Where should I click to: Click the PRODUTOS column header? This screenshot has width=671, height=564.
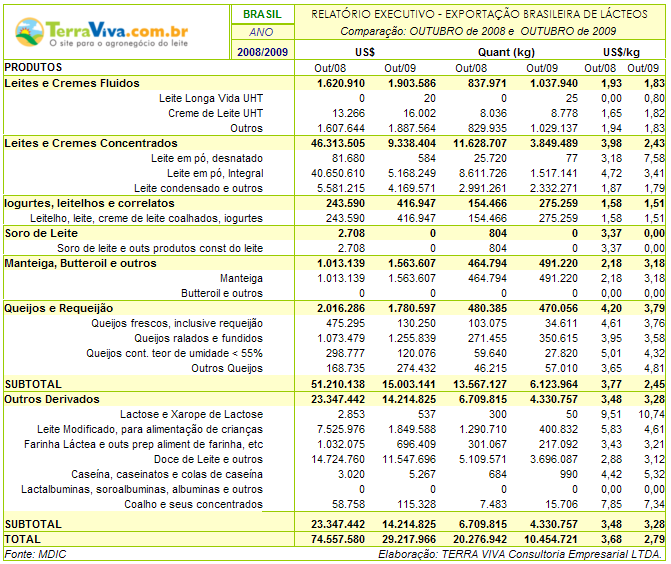click(33, 67)
